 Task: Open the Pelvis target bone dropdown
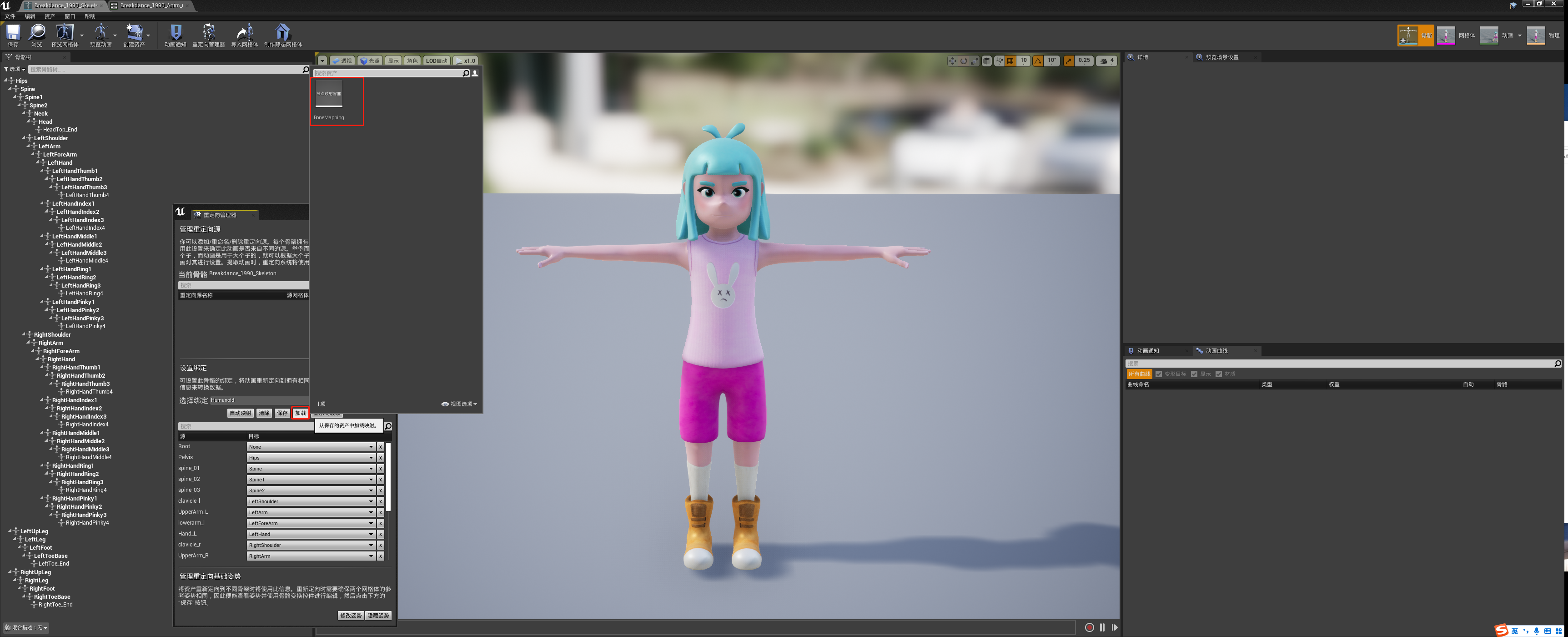coord(311,458)
